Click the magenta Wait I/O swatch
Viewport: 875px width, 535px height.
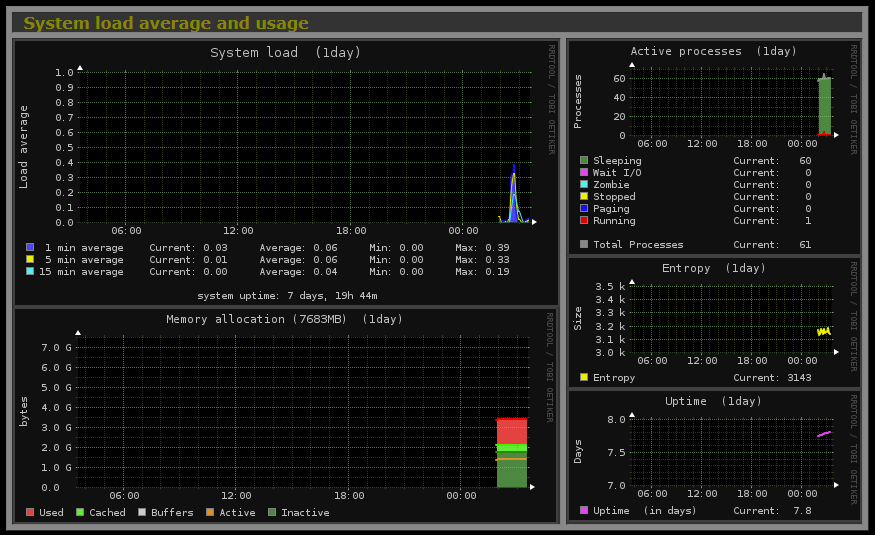pos(584,172)
